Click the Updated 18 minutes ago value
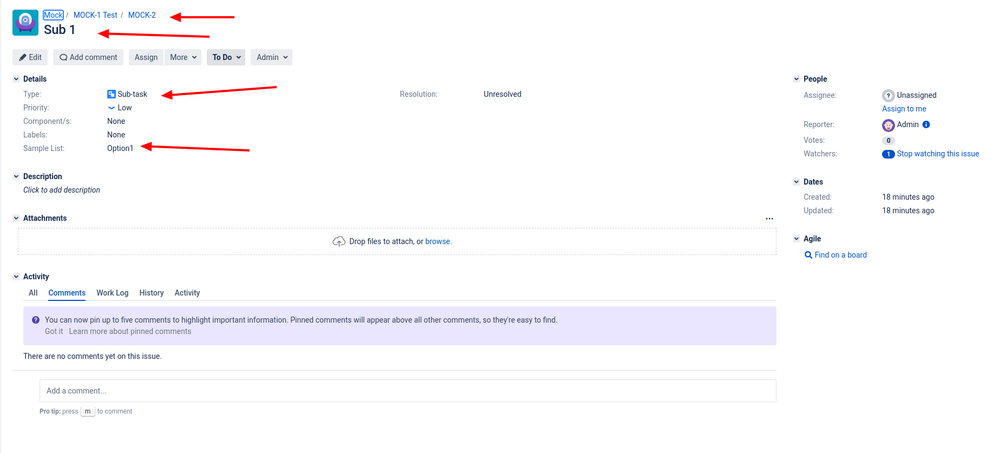This screenshot has width=999, height=453. 908,210
